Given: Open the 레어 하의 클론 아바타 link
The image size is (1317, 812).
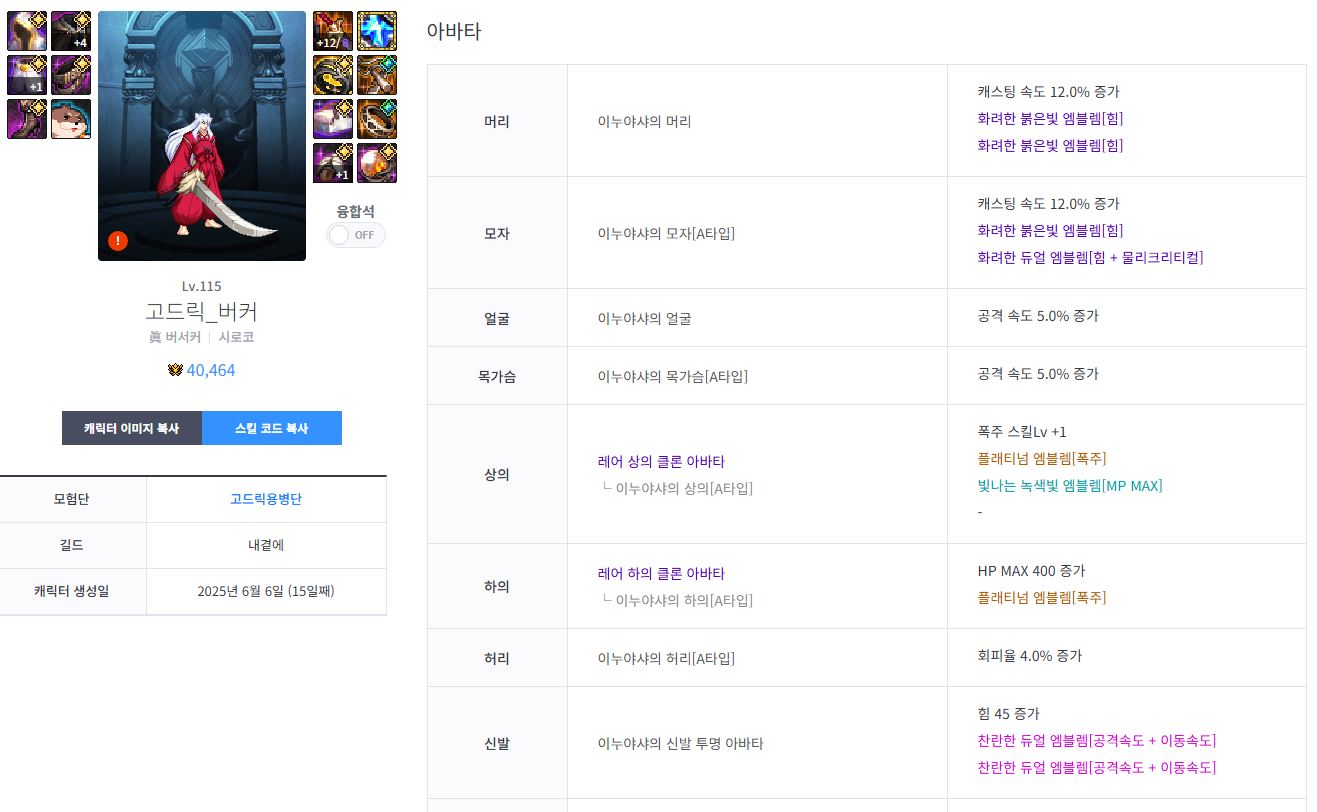Looking at the screenshot, I should [660, 573].
